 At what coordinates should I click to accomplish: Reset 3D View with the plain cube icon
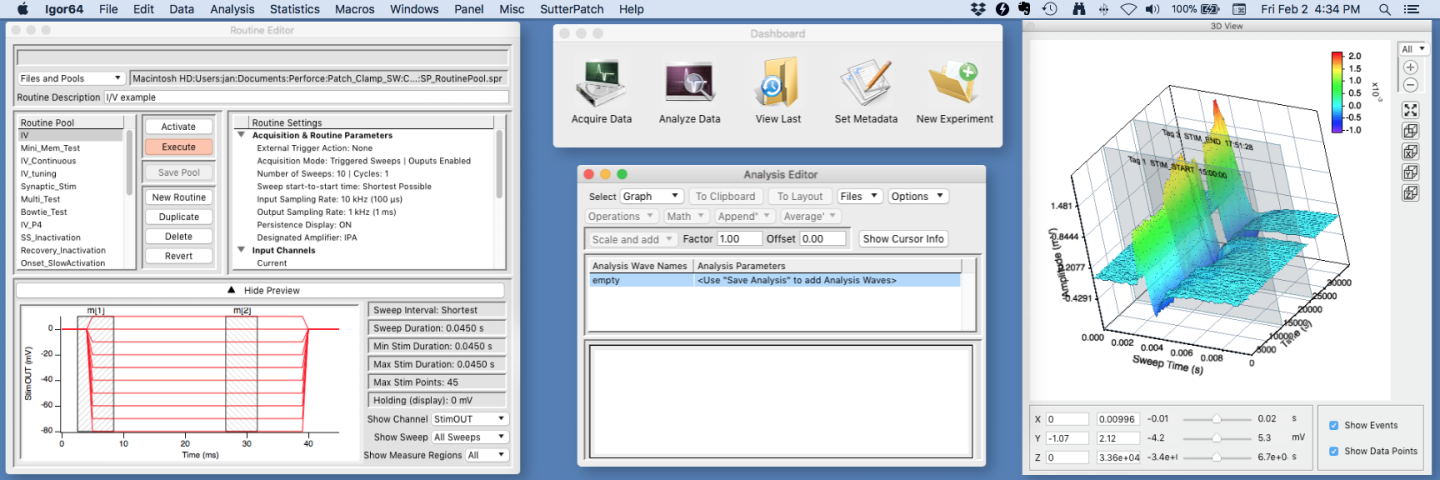(1411, 131)
